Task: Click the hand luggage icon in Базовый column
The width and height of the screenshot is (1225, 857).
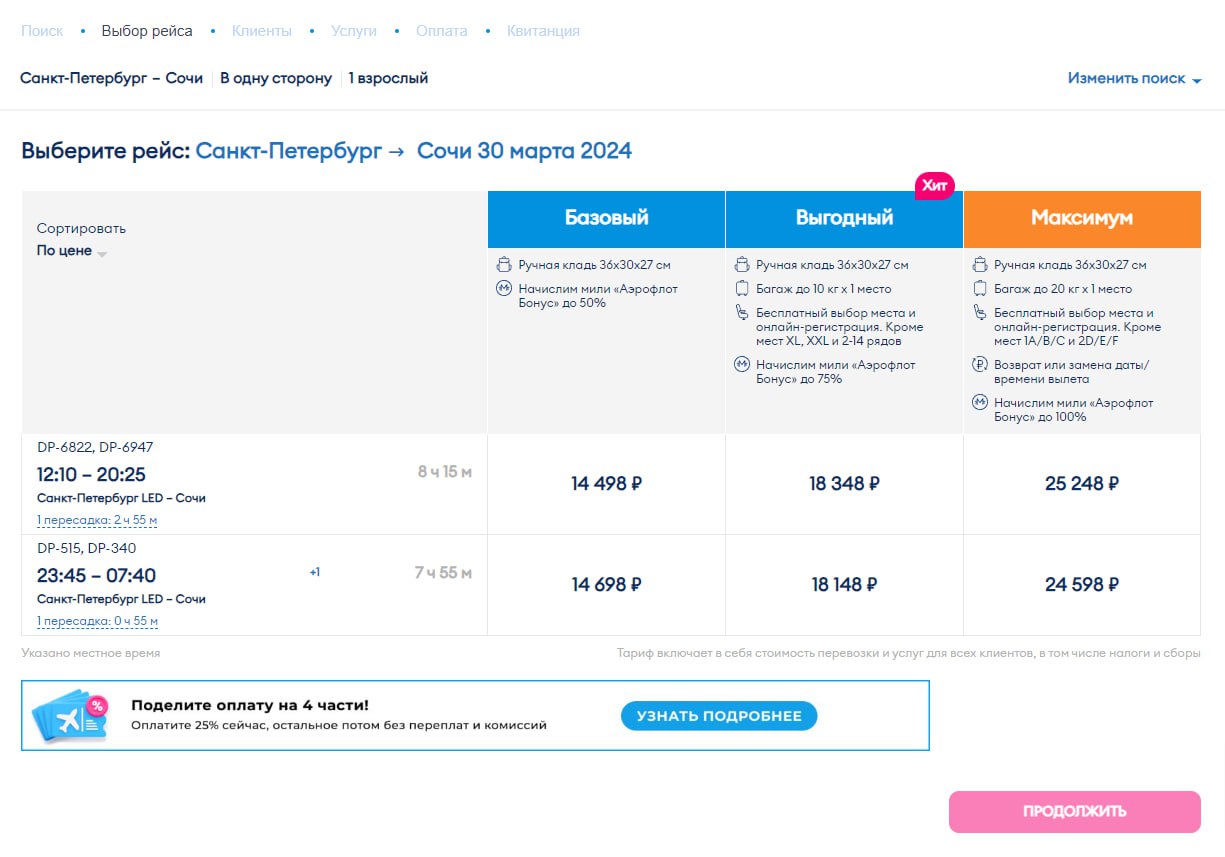Action: (504, 265)
